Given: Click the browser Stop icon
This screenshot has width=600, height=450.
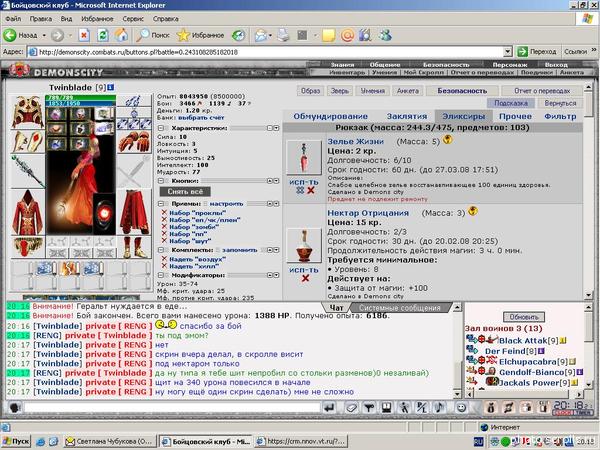Looking at the screenshot, I should tap(84, 36).
